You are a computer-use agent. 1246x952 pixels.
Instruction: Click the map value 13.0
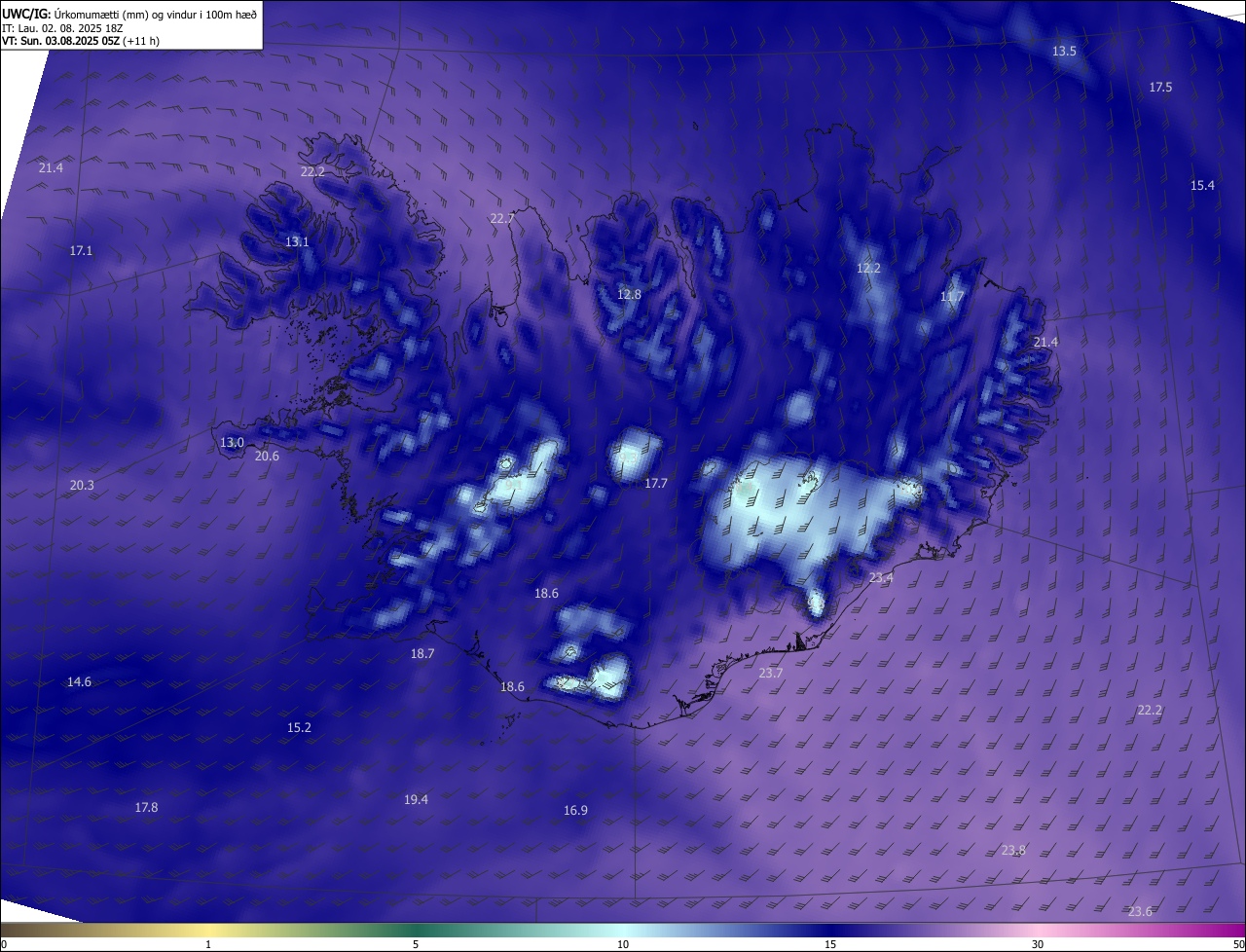(232, 442)
